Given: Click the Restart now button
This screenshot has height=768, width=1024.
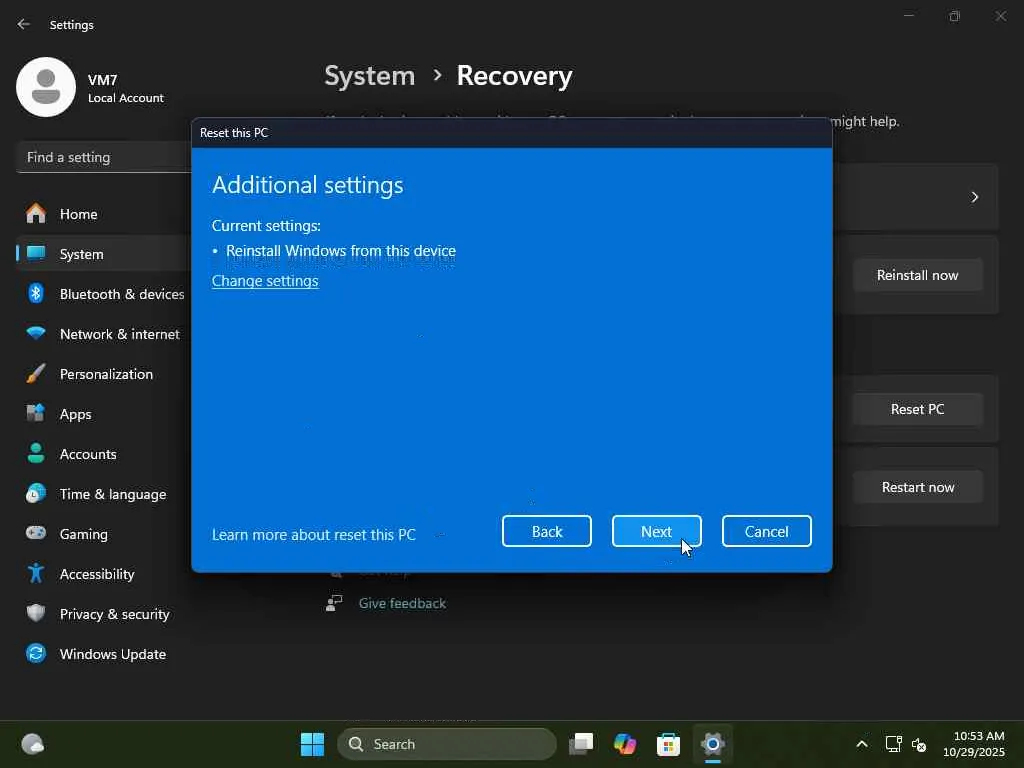Looking at the screenshot, I should pos(918,487).
